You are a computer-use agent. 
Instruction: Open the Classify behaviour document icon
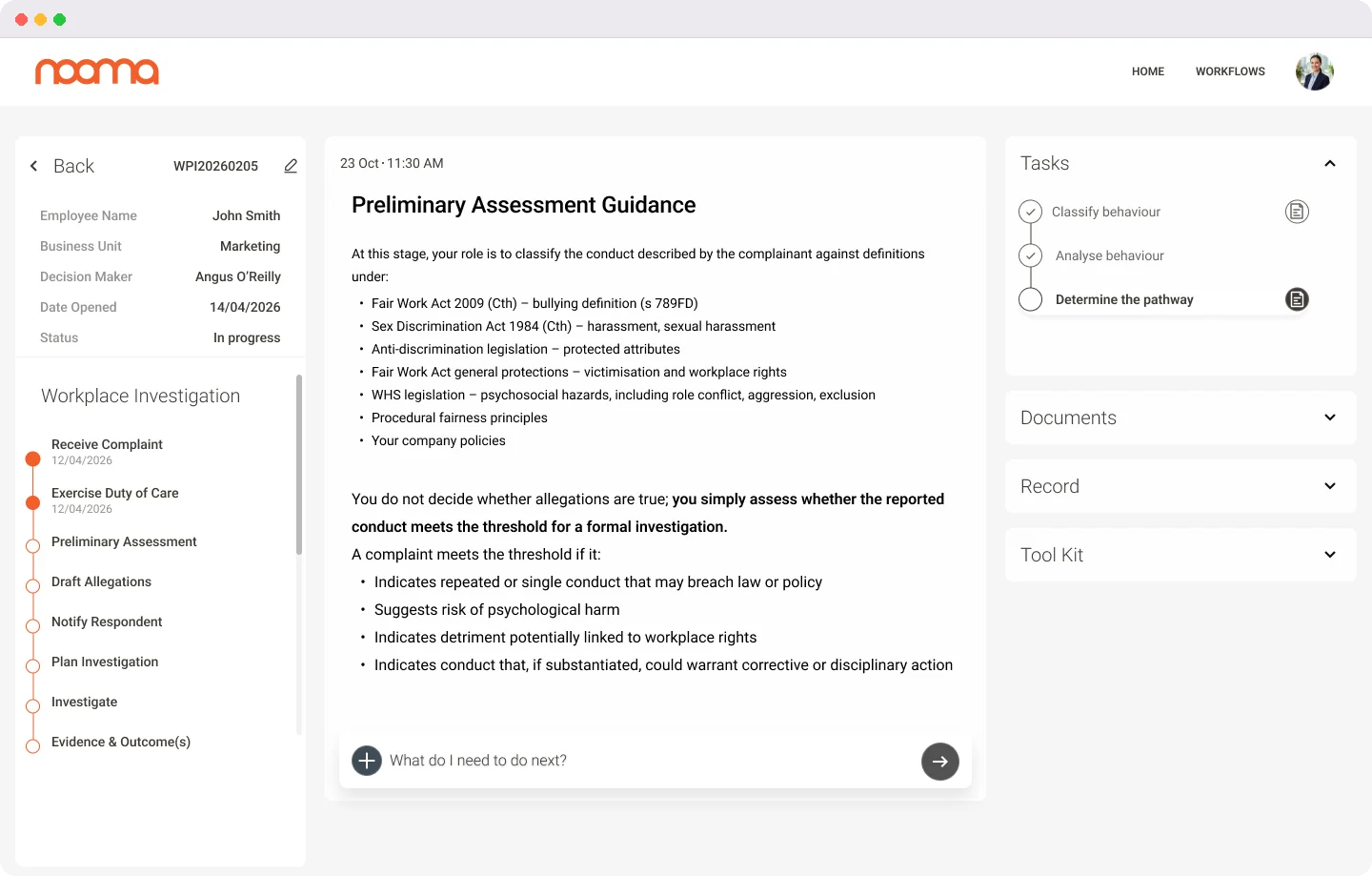tap(1297, 212)
